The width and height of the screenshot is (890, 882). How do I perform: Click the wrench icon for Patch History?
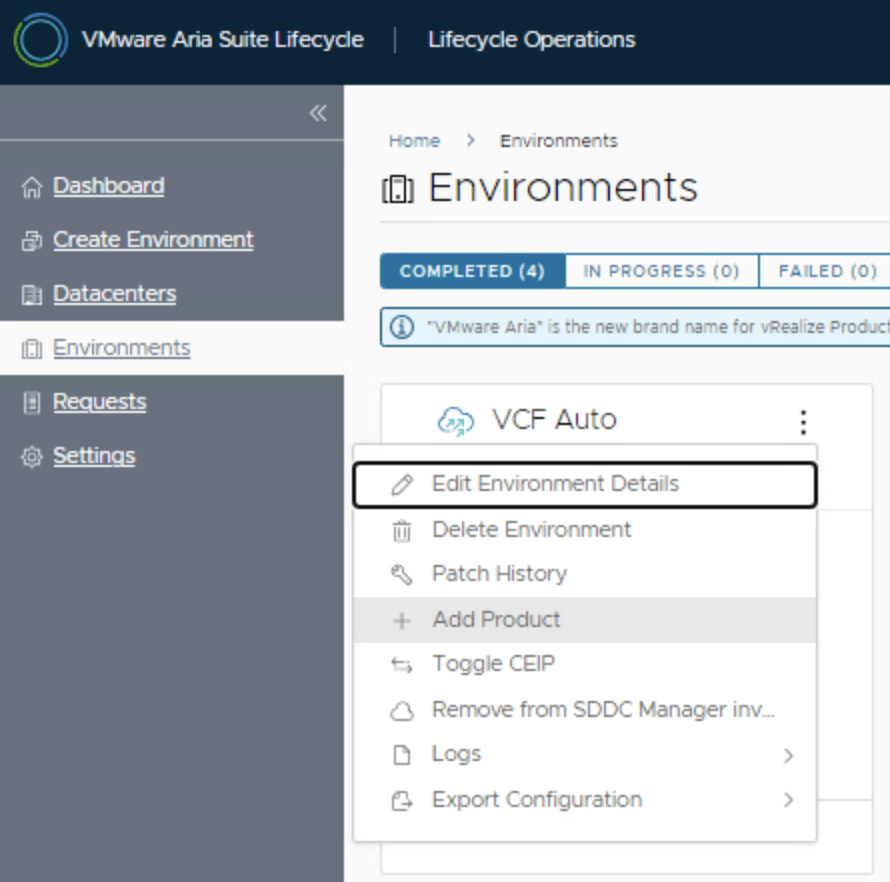click(402, 575)
